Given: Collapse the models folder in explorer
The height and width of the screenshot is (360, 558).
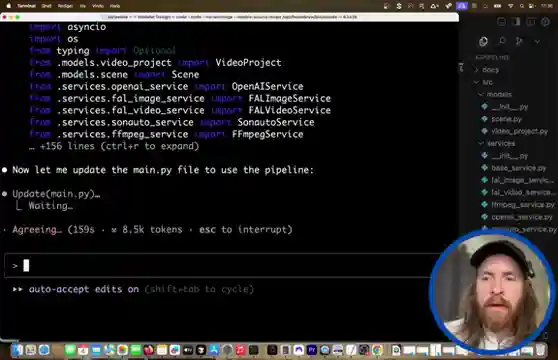Looking at the screenshot, I should [499, 94].
